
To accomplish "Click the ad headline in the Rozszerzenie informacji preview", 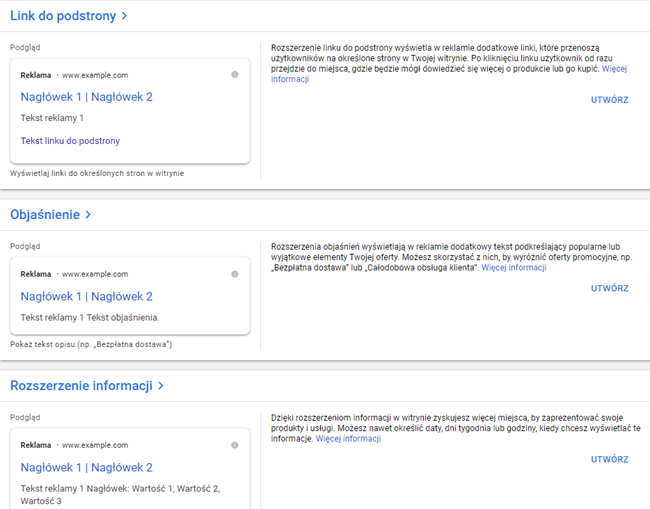I will [x=86, y=467].
